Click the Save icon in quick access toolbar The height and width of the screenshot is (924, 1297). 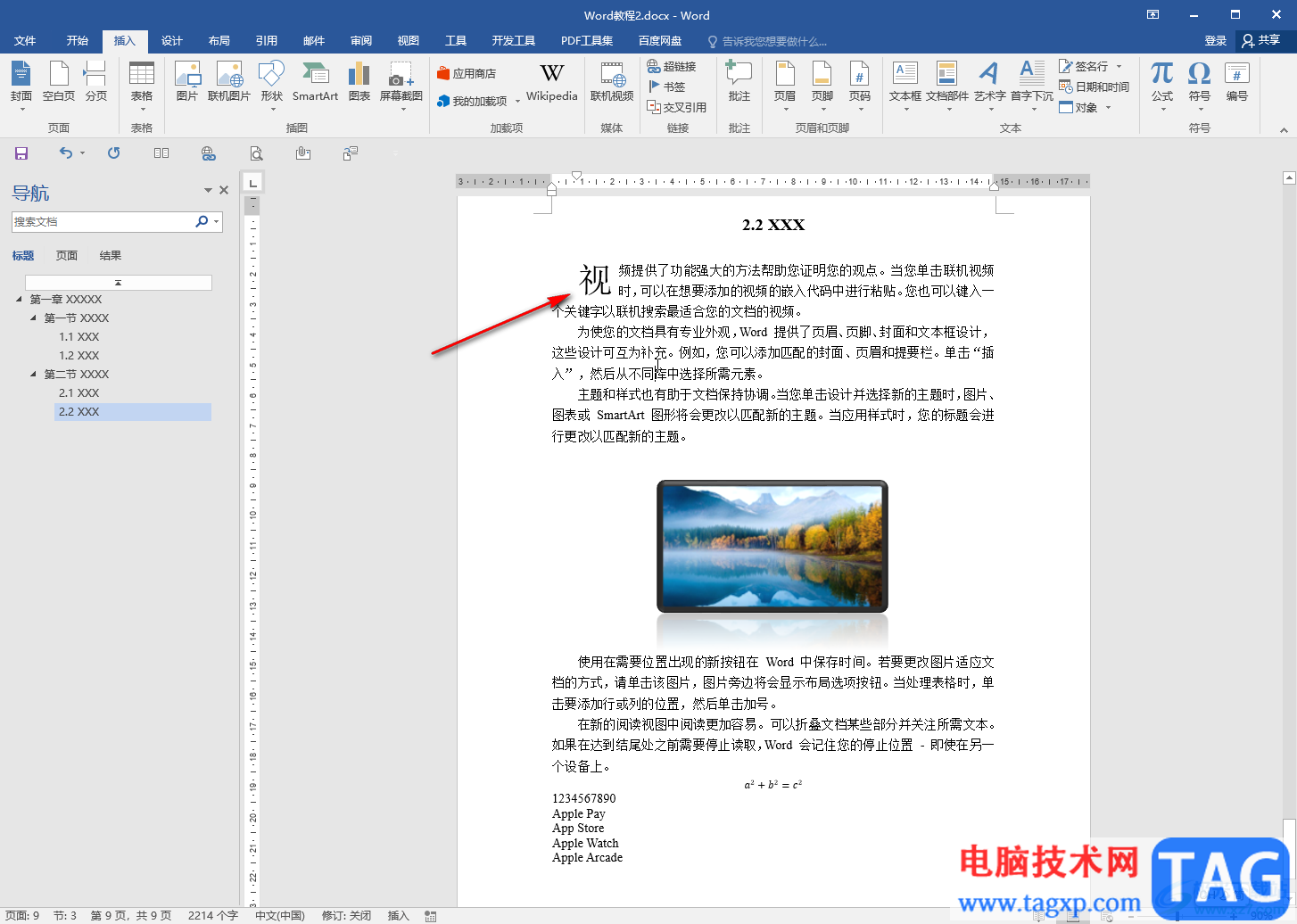point(21,153)
